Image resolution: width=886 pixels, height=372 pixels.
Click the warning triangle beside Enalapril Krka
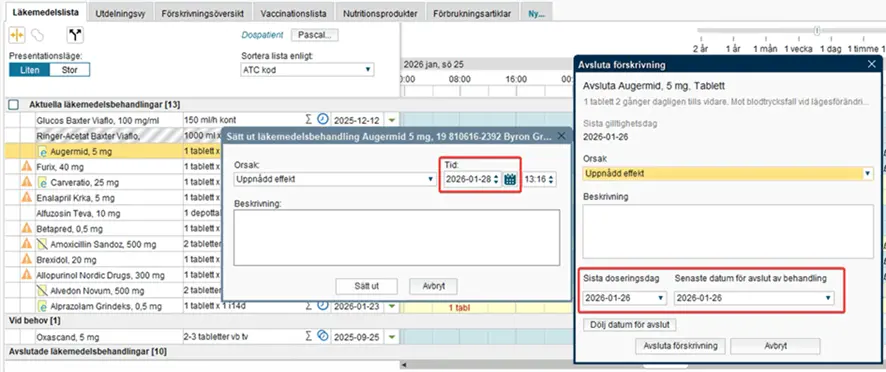27,197
